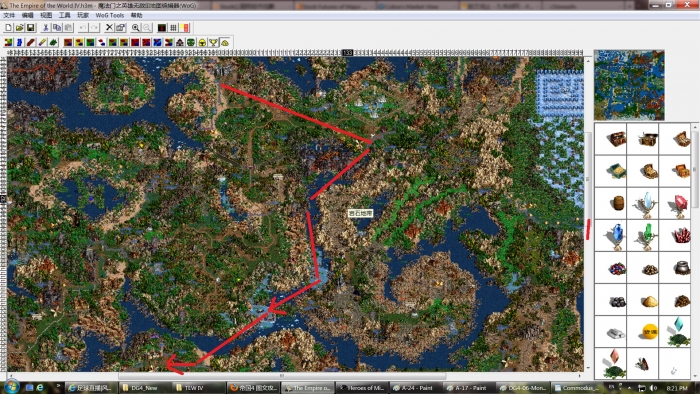This screenshot has width=700, height=394.
Task: Zoom in with the magnifier icon
Action: pos(135,28)
